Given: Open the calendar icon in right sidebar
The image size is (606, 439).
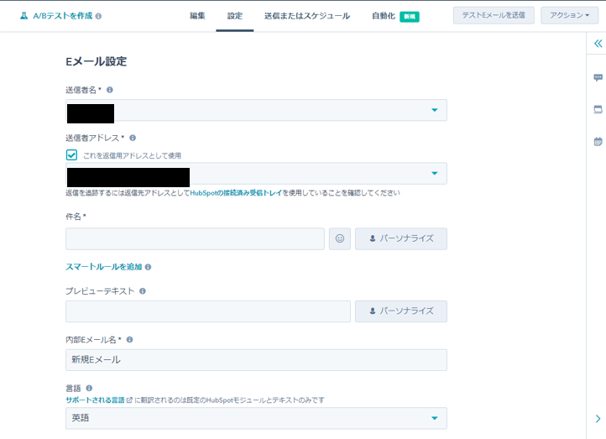Looking at the screenshot, I should [x=598, y=141].
